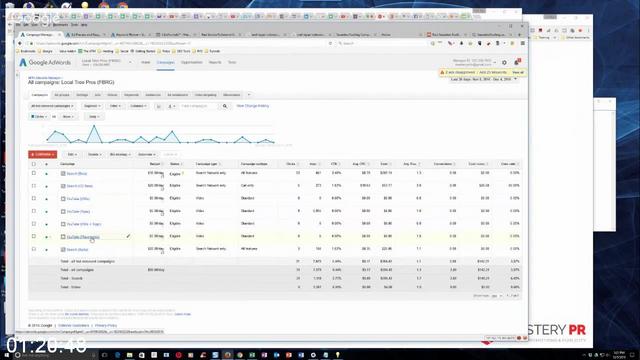Select the header checkbox for all campaigns
Screen dimensions: 640x360
point(34,164)
